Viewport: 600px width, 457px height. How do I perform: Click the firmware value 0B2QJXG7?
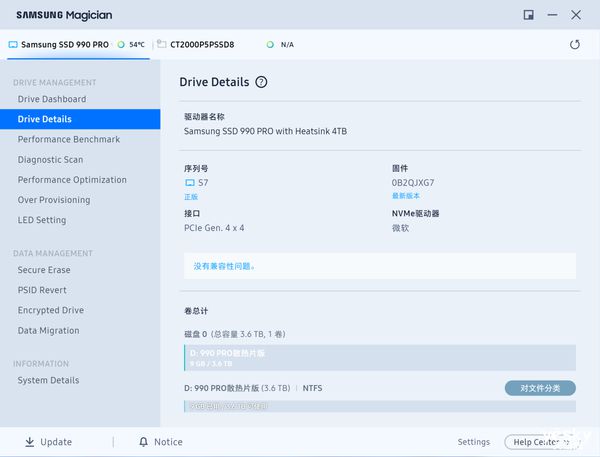tap(413, 183)
